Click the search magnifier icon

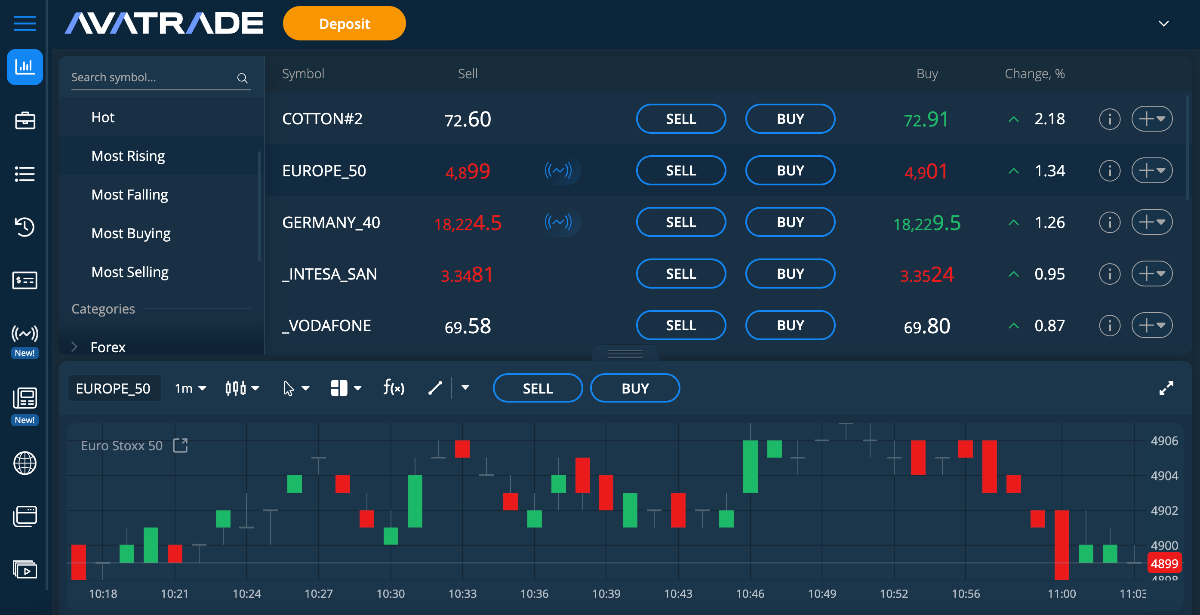tap(242, 78)
